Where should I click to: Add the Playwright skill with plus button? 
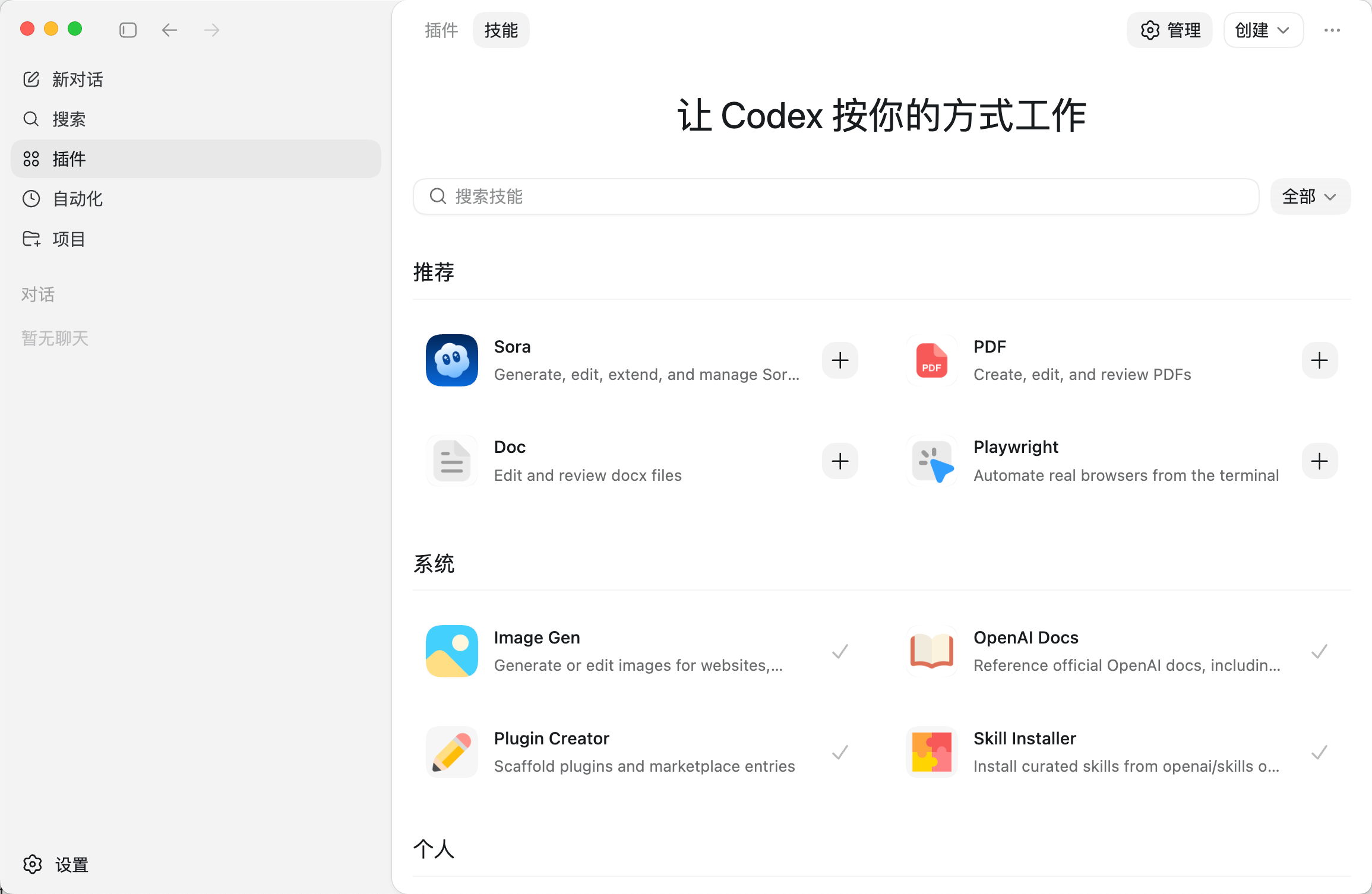pos(1319,461)
